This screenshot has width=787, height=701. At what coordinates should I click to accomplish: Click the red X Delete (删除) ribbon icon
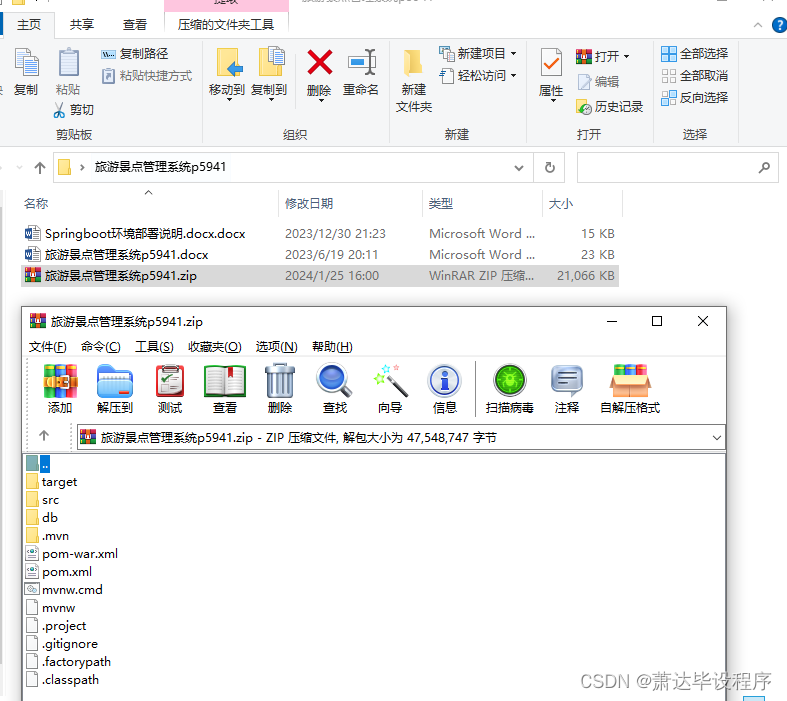pyautogui.click(x=320, y=62)
